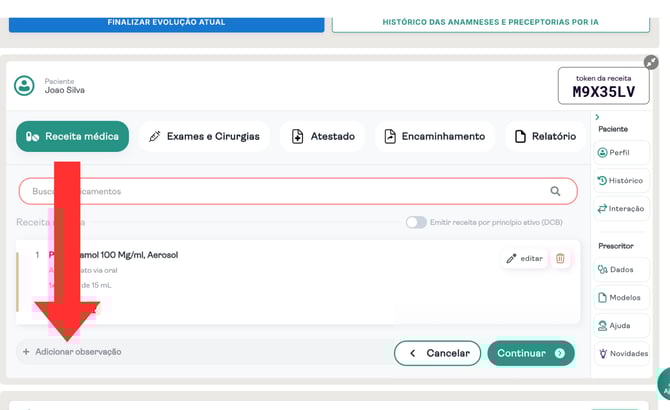This screenshot has height=410, width=670.
Task: Toggle emitir receita por princípio ativo
Action: (416, 222)
